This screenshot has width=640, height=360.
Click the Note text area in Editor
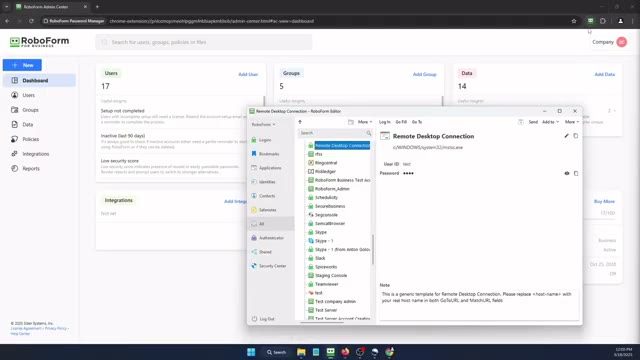[479, 304]
